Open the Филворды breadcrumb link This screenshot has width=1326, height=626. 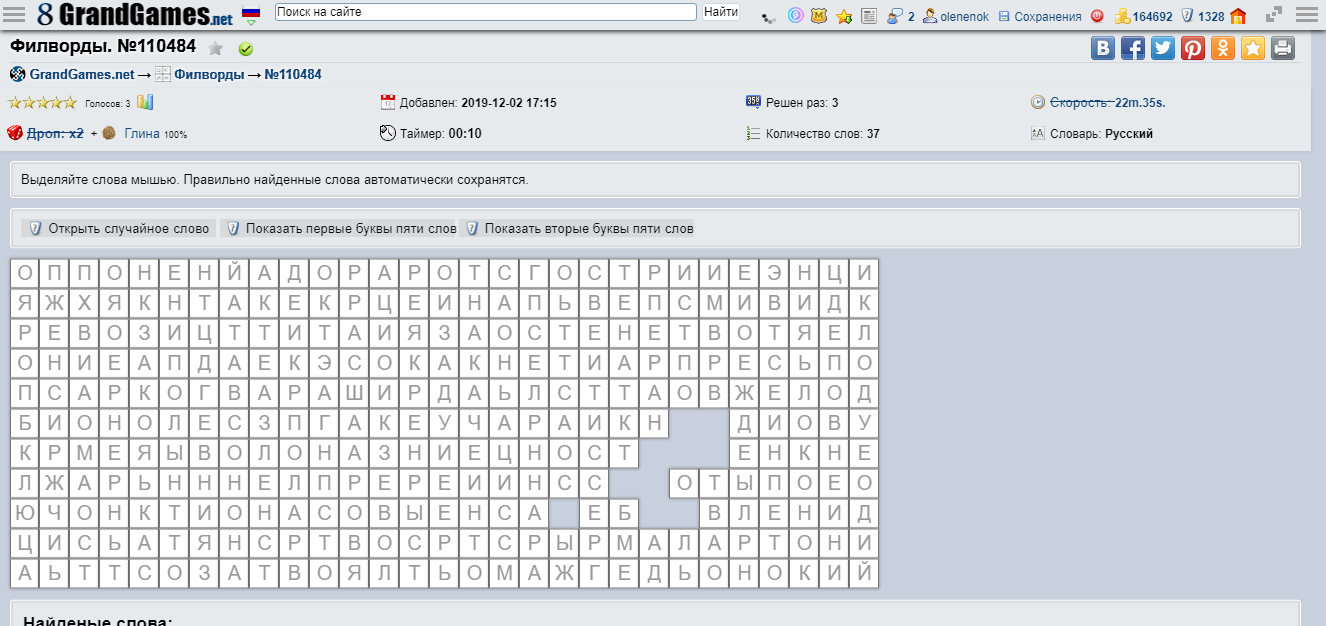[209, 74]
